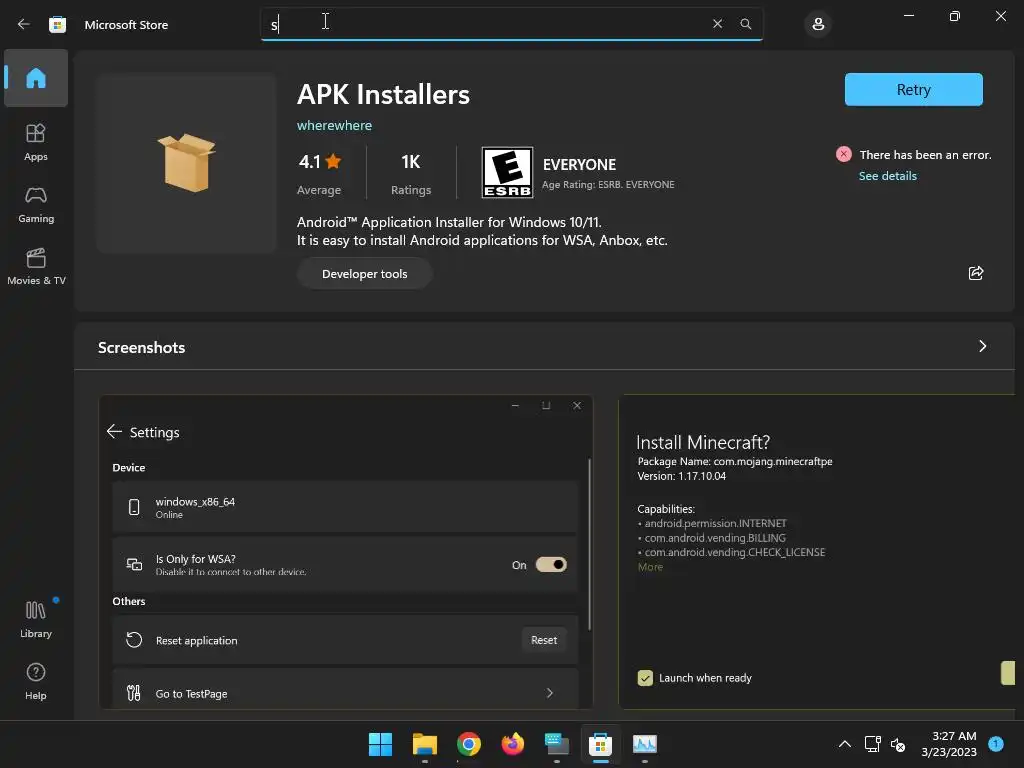Click the back arrow beside Settings
Viewport: 1024px width, 768px height.
(114, 432)
